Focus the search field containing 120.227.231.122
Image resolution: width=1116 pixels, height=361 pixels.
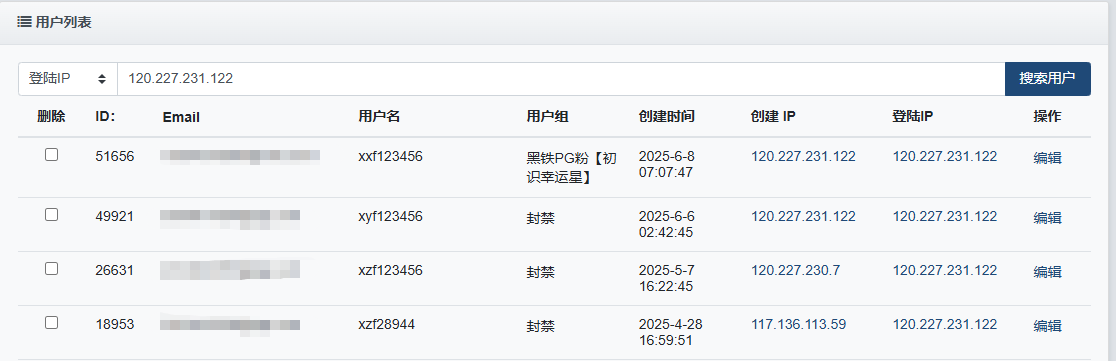coord(561,78)
